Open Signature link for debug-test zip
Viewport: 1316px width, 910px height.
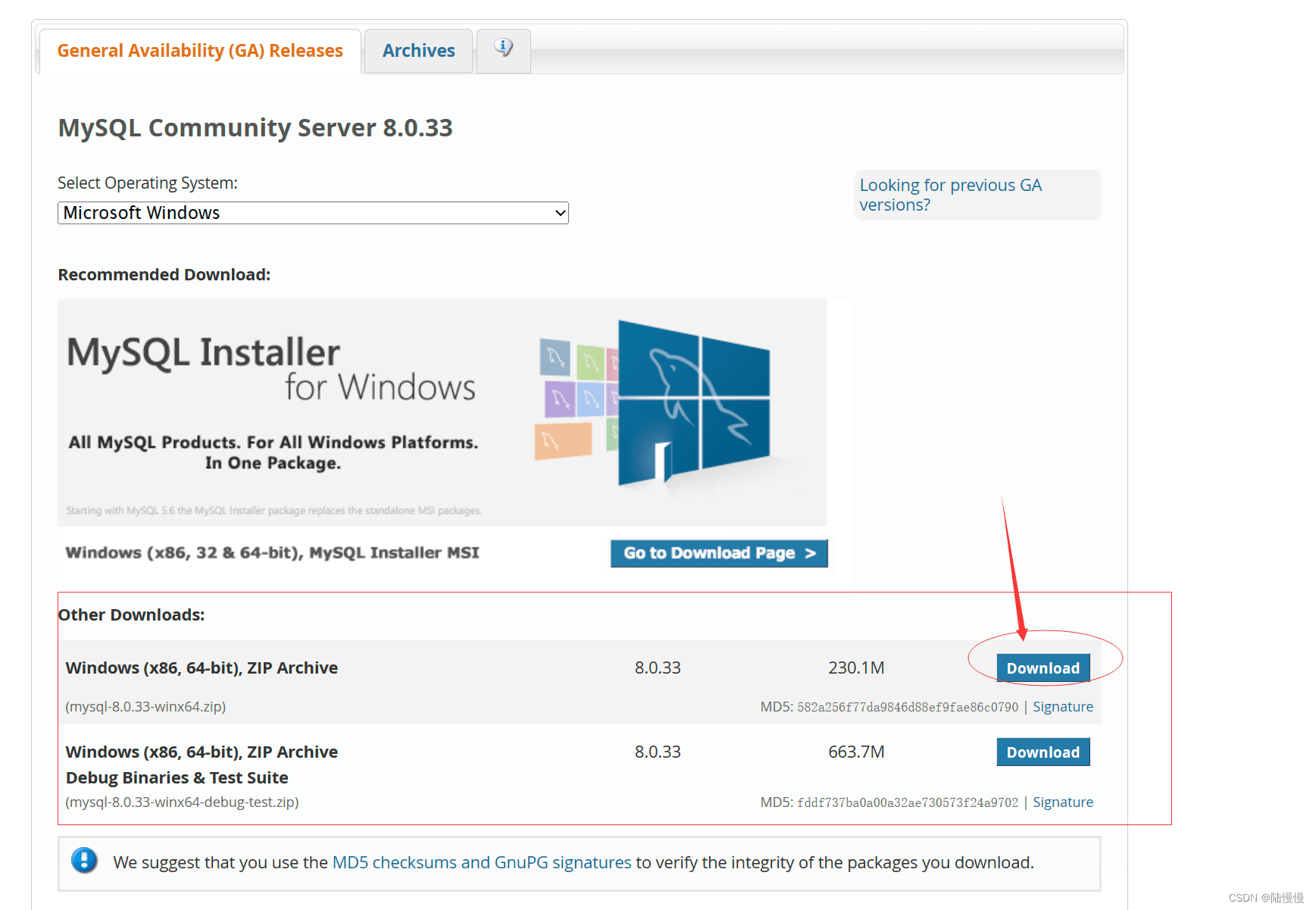(x=1063, y=802)
